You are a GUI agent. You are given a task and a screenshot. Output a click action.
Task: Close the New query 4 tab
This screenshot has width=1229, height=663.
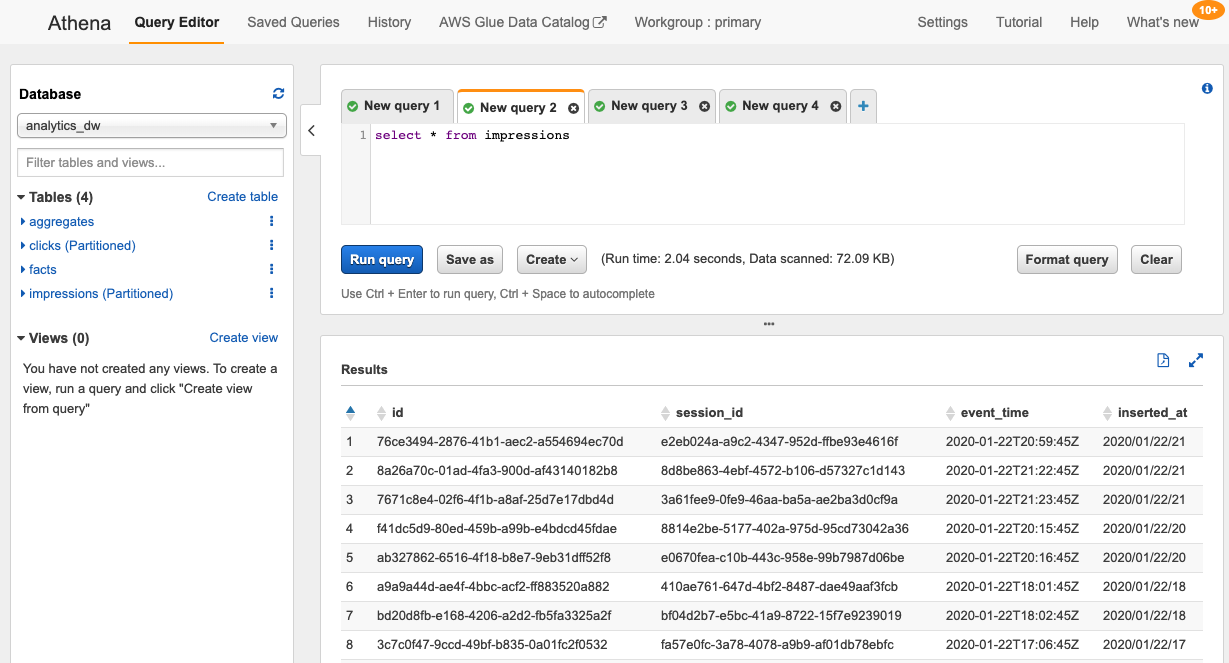(835, 105)
